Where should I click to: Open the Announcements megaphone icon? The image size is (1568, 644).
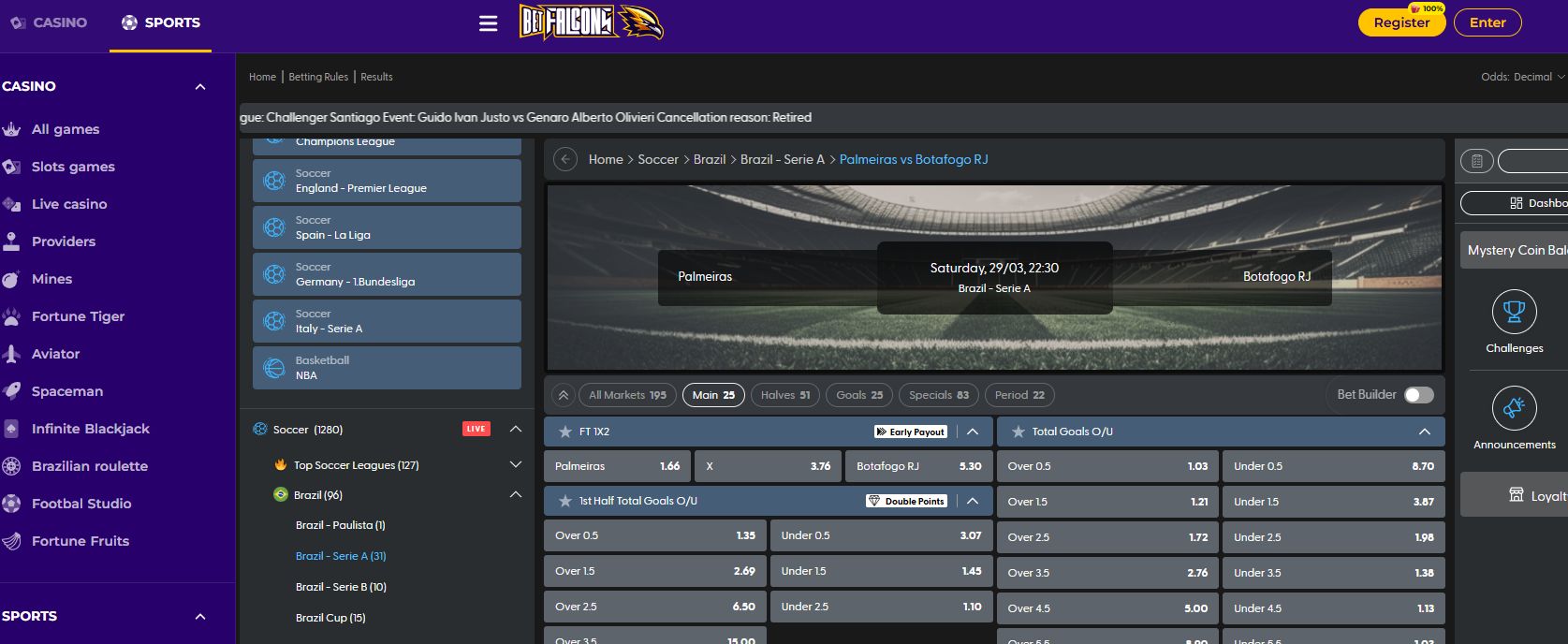(x=1514, y=409)
